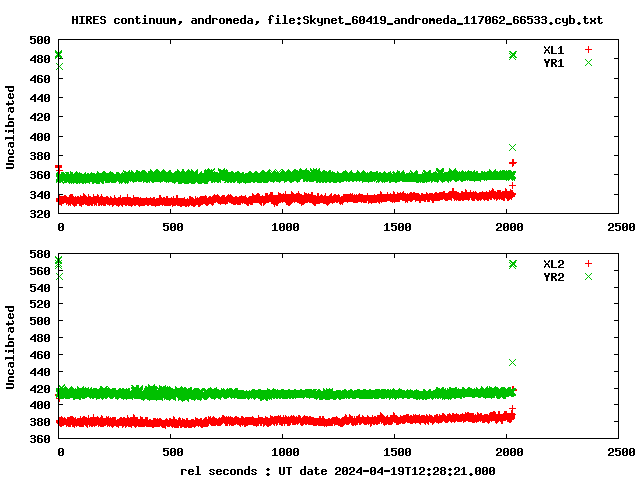Click the 1500 x-axis label under the bottom plot
Image resolution: width=640 pixels, height=480 pixels.
397,452
